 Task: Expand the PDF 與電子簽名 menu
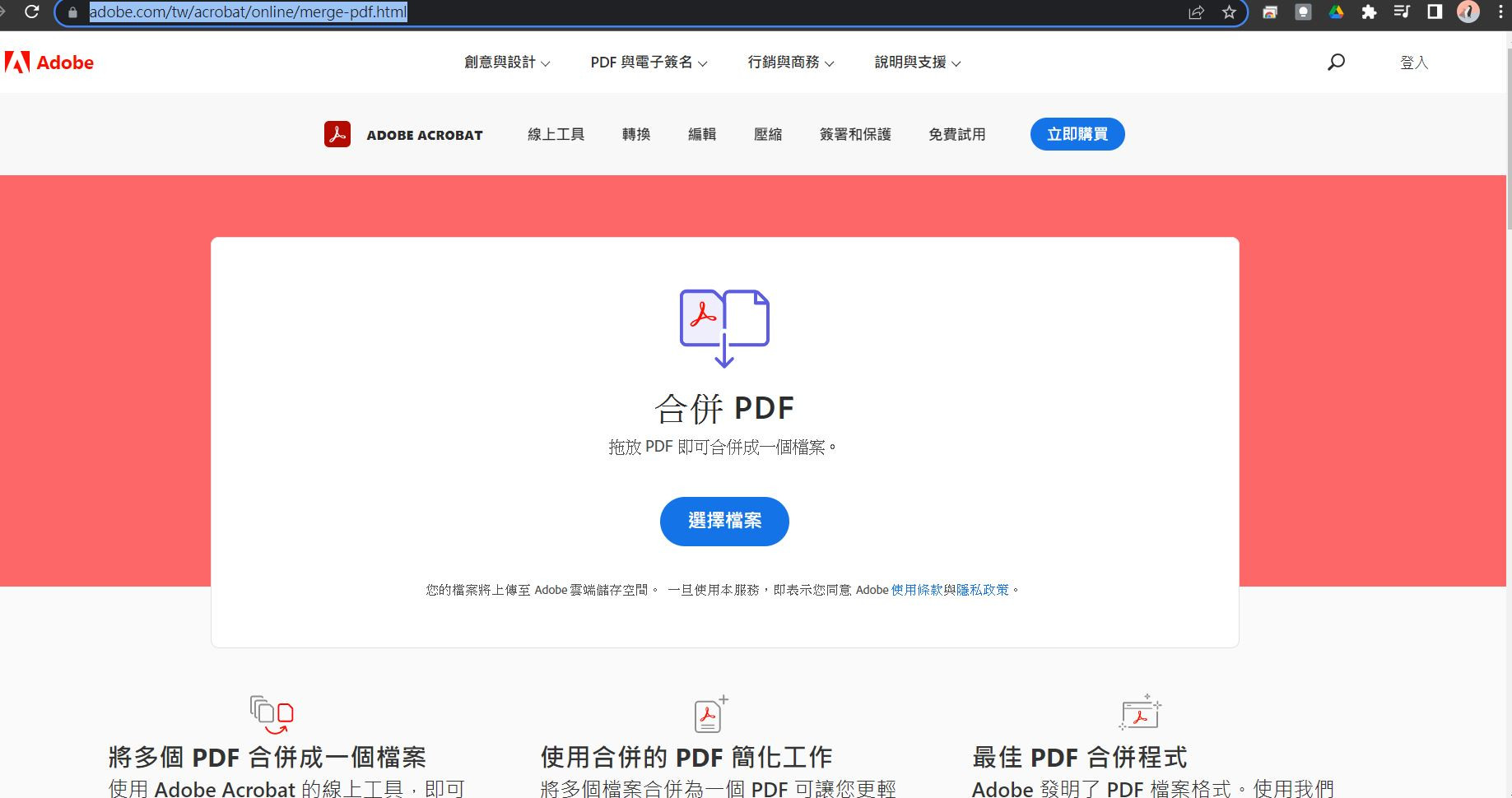tap(649, 63)
